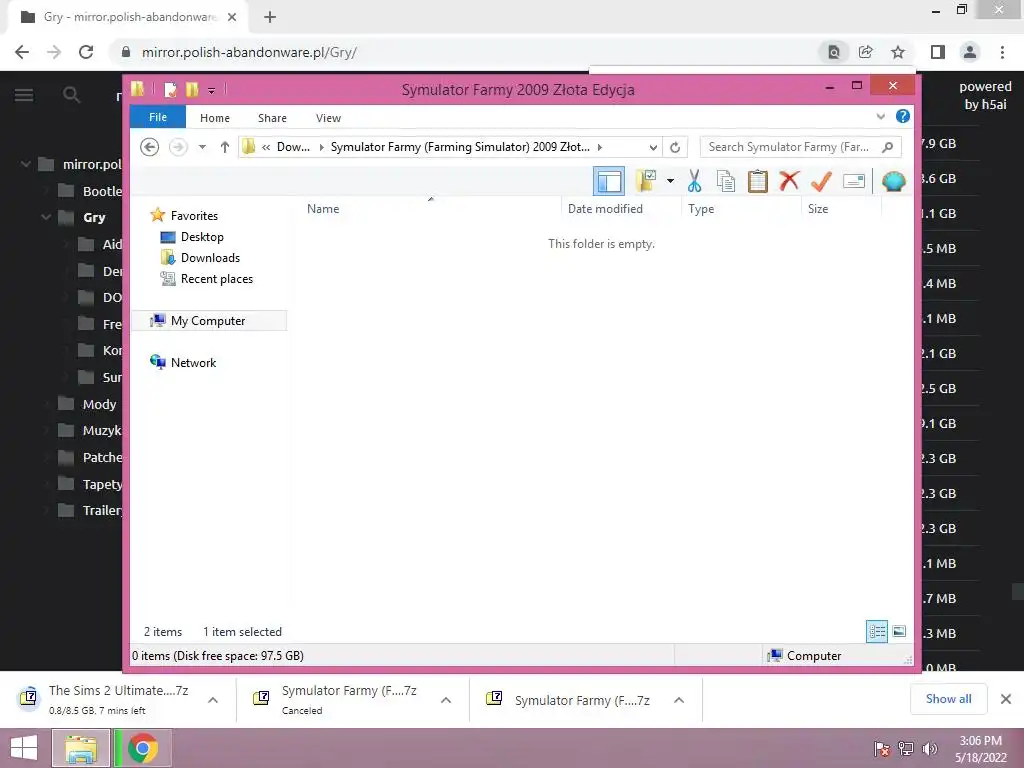Open the address bar history dropdown

coord(652,148)
